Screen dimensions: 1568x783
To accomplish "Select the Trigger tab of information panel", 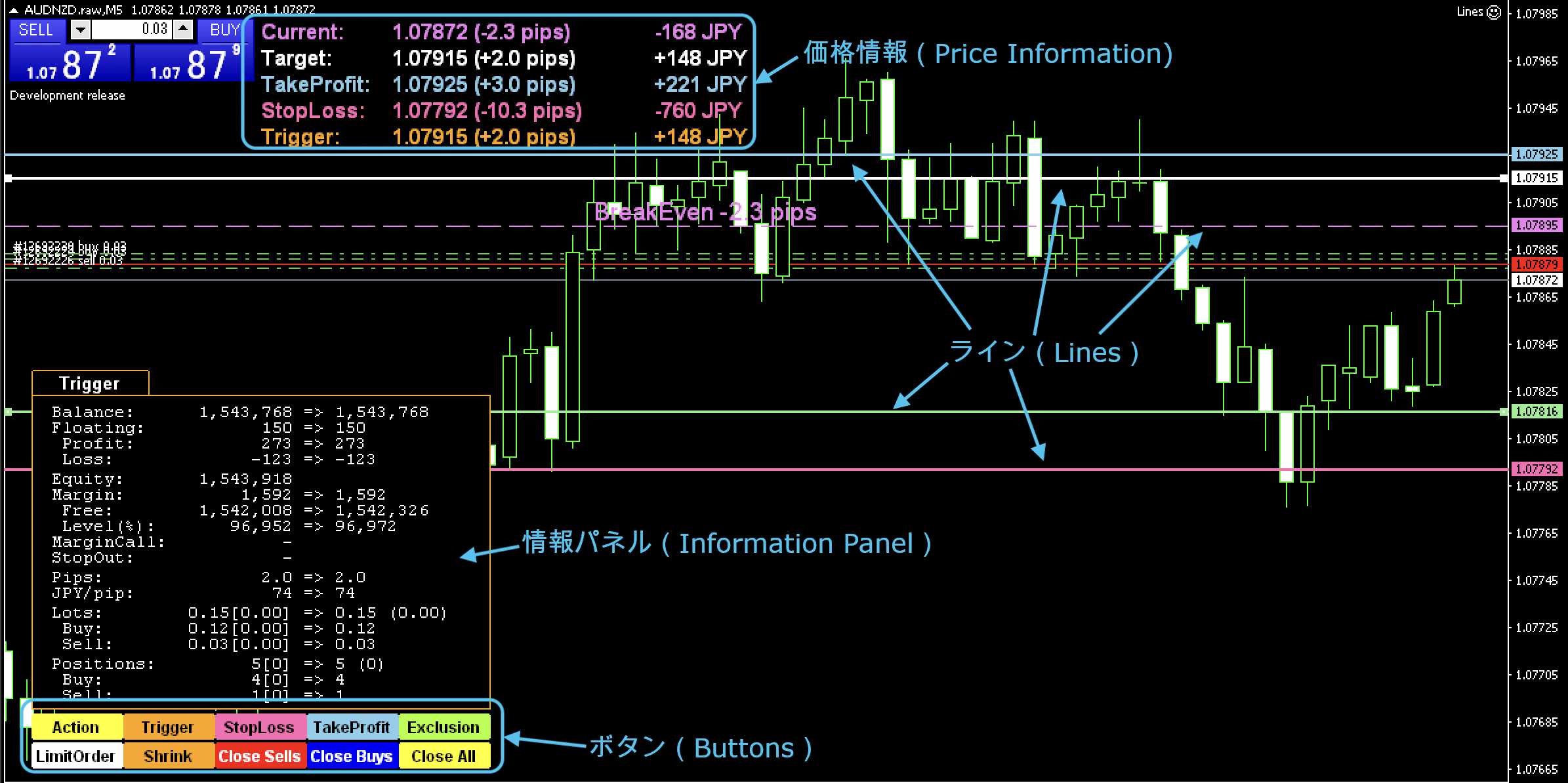I will pos(90,384).
